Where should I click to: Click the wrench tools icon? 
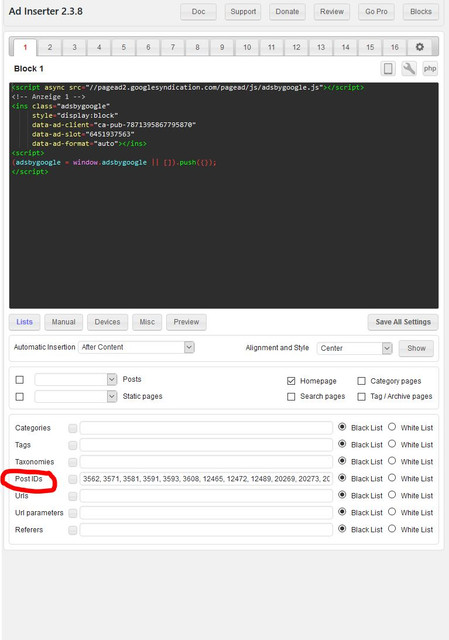(409, 69)
